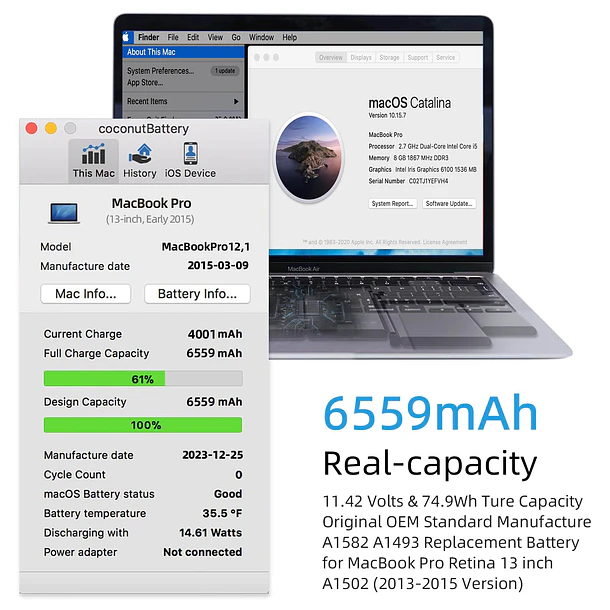Viewport: 610px width, 610px height.
Task: Open the License Agreement link
Action: click(445, 242)
